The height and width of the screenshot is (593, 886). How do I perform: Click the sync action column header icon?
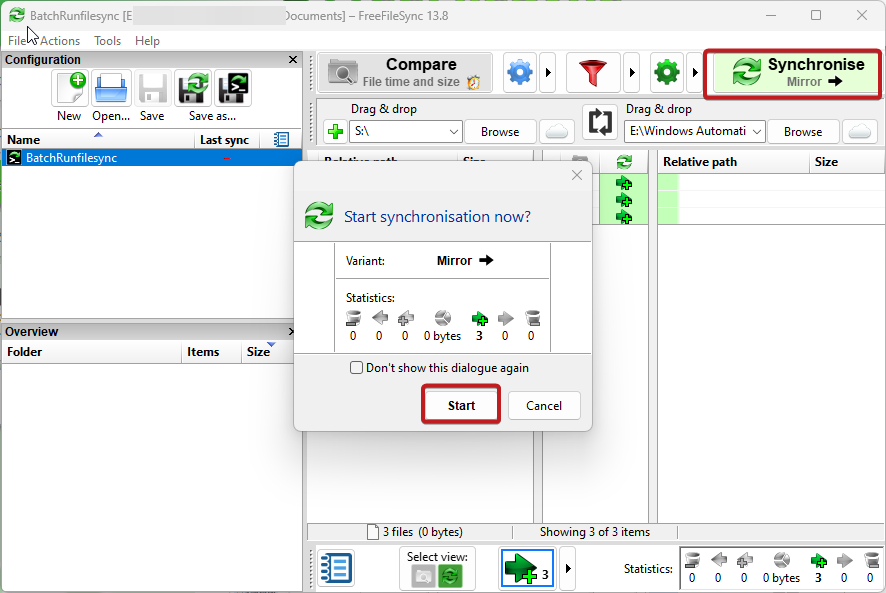pos(624,162)
